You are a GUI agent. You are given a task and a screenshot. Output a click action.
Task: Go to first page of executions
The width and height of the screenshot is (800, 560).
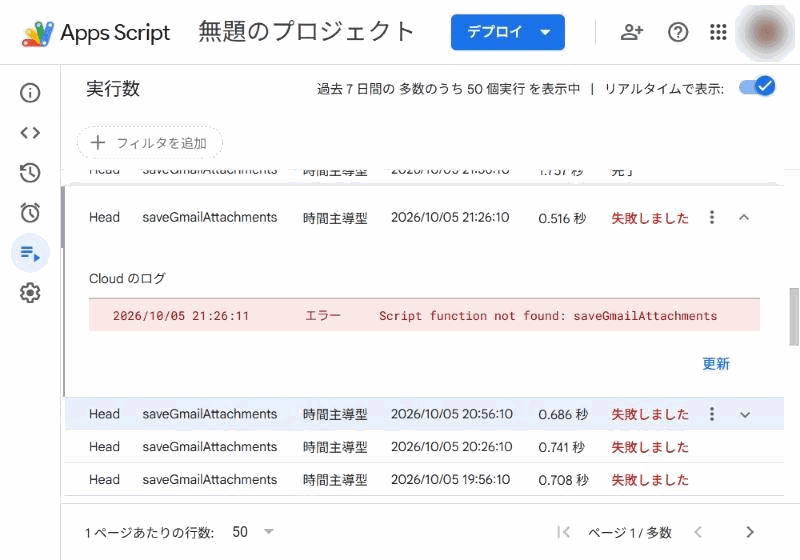coord(563,532)
